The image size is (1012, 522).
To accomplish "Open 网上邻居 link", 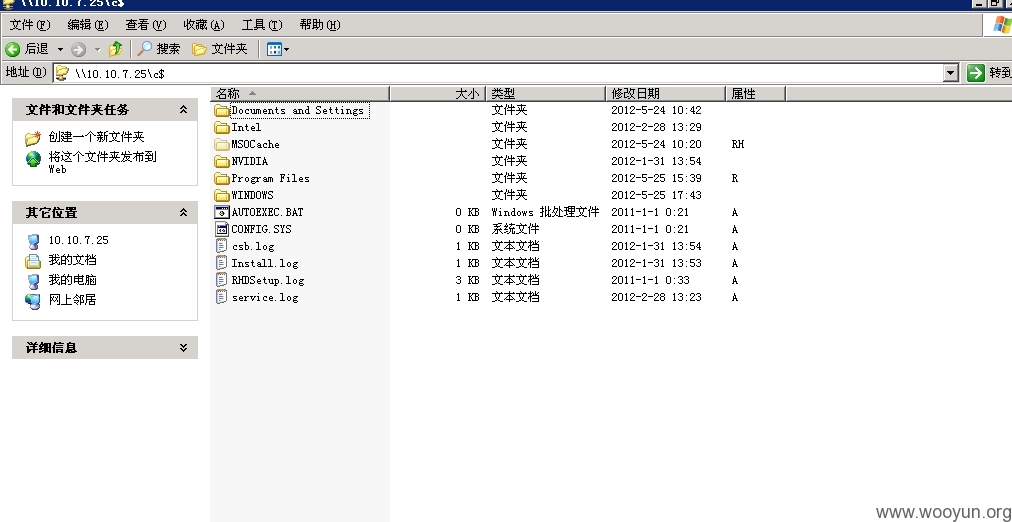I will (72, 300).
